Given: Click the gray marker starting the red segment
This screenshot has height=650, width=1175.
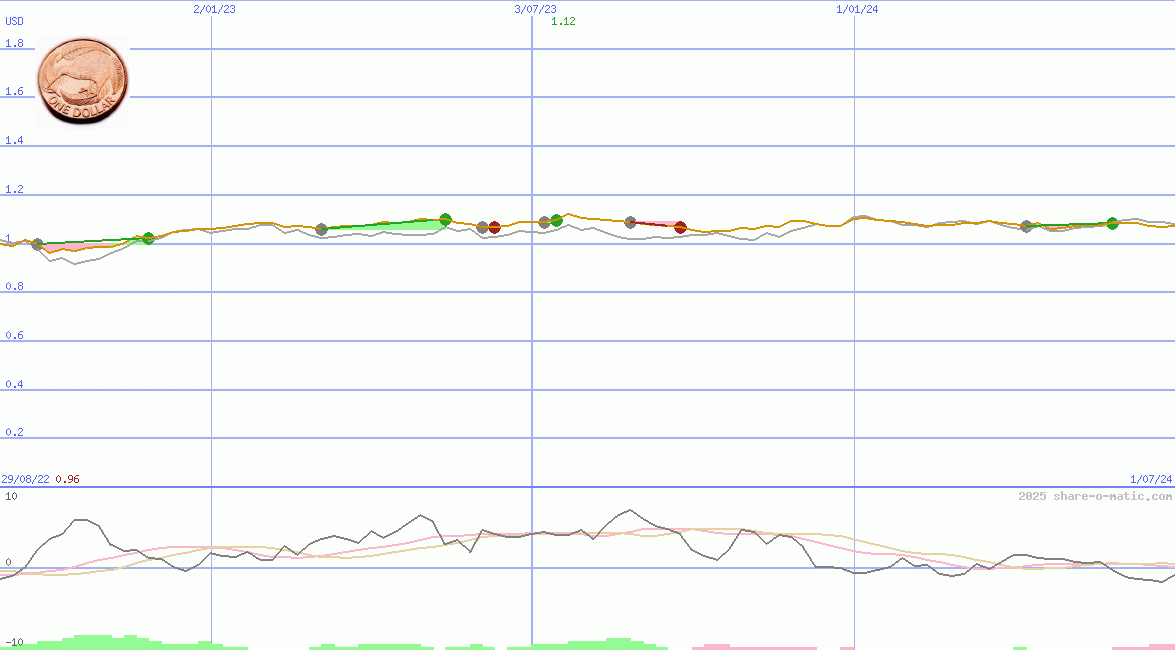Looking at the screenshot, I should pos(630,222).
